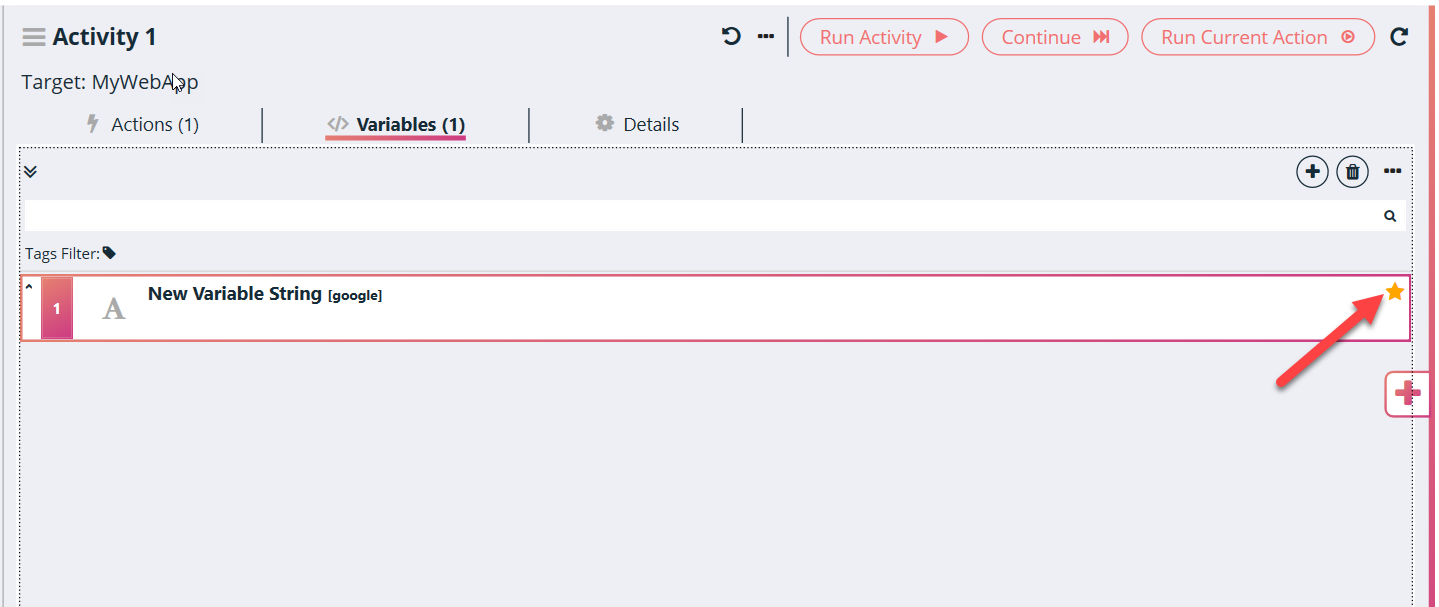Click the refresh icon at top right

tap(1399, 37)
